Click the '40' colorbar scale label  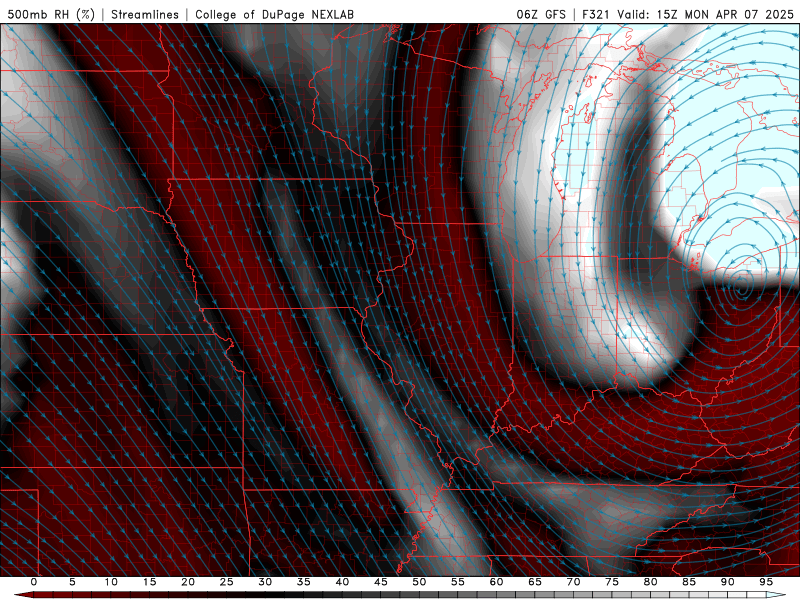pos(342,582)
